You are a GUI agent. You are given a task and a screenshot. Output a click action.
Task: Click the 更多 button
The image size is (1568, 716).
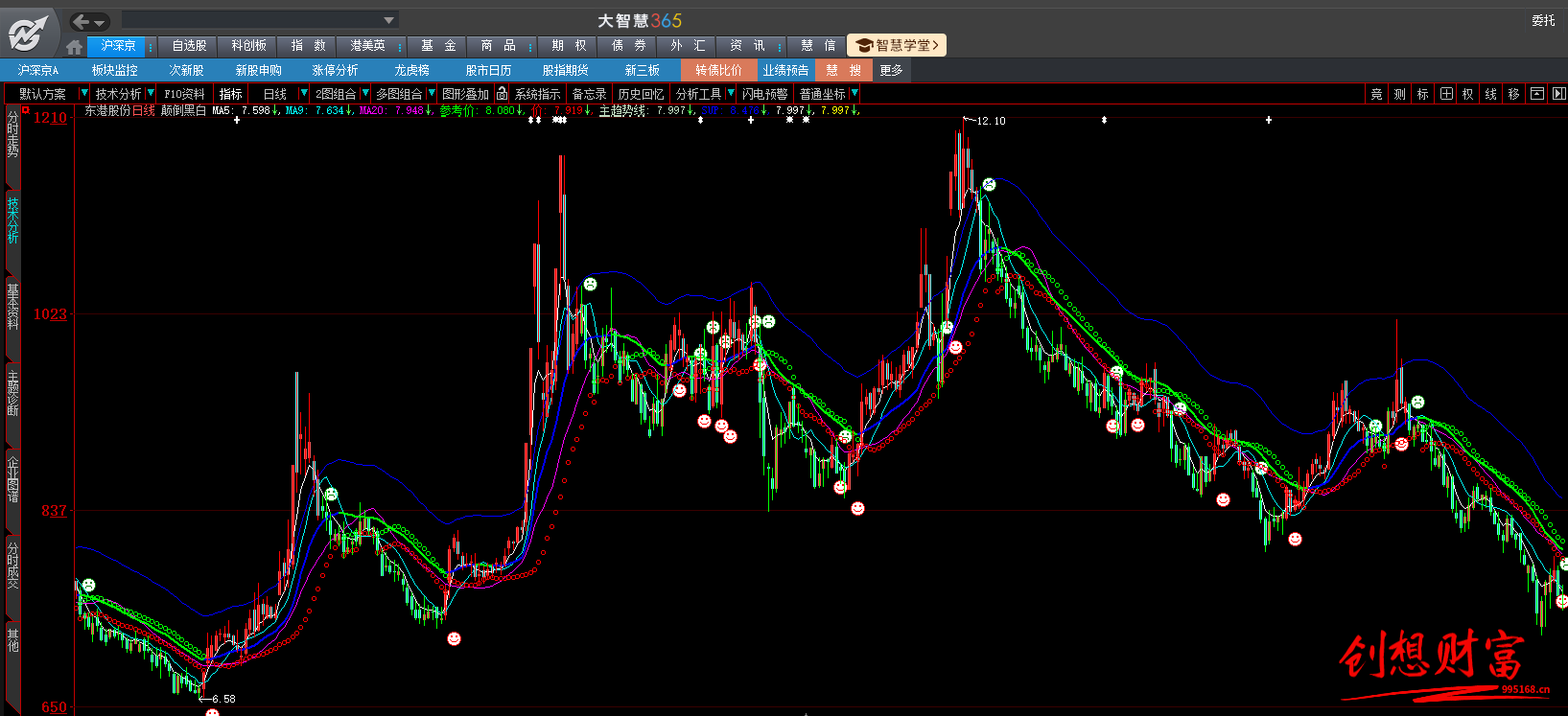pyautogui.click(x=891, y=70)
